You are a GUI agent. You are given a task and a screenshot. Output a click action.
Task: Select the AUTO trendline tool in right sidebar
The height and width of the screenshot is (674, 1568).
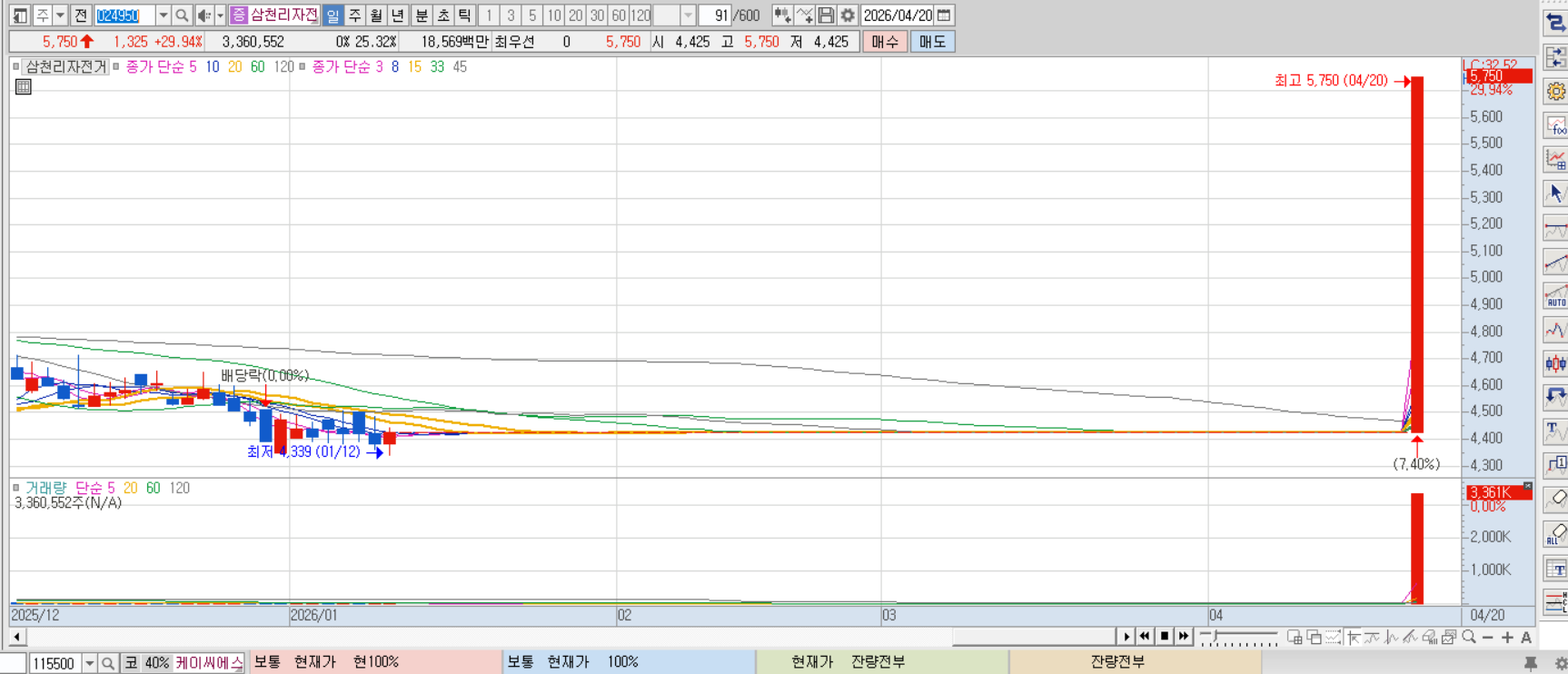pyautogui.click(x=1555, y=296)
